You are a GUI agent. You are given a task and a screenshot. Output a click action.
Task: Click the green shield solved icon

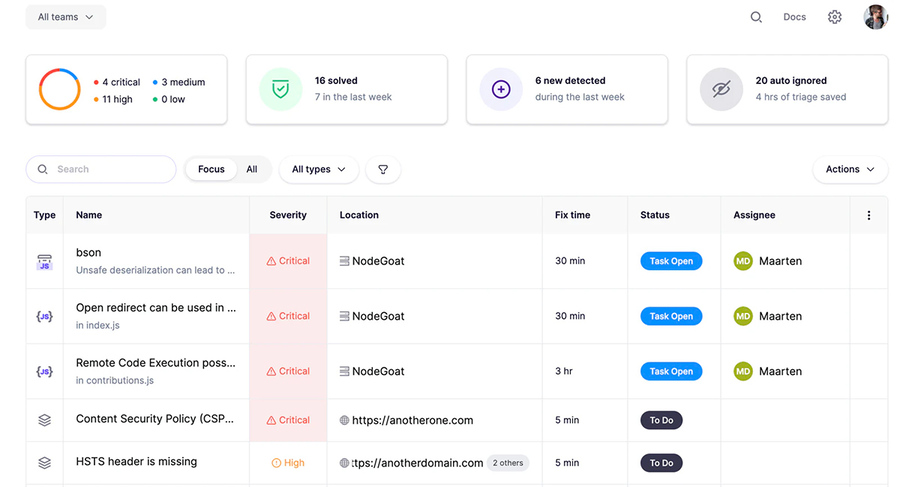[x=281, y=89]
